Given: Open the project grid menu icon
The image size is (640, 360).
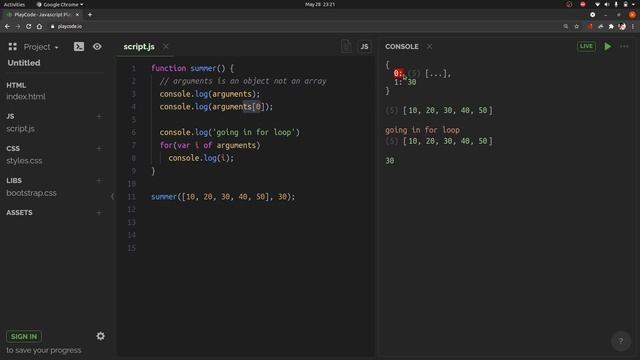Looking at the screenshot, I should click(x=13, y=47).
